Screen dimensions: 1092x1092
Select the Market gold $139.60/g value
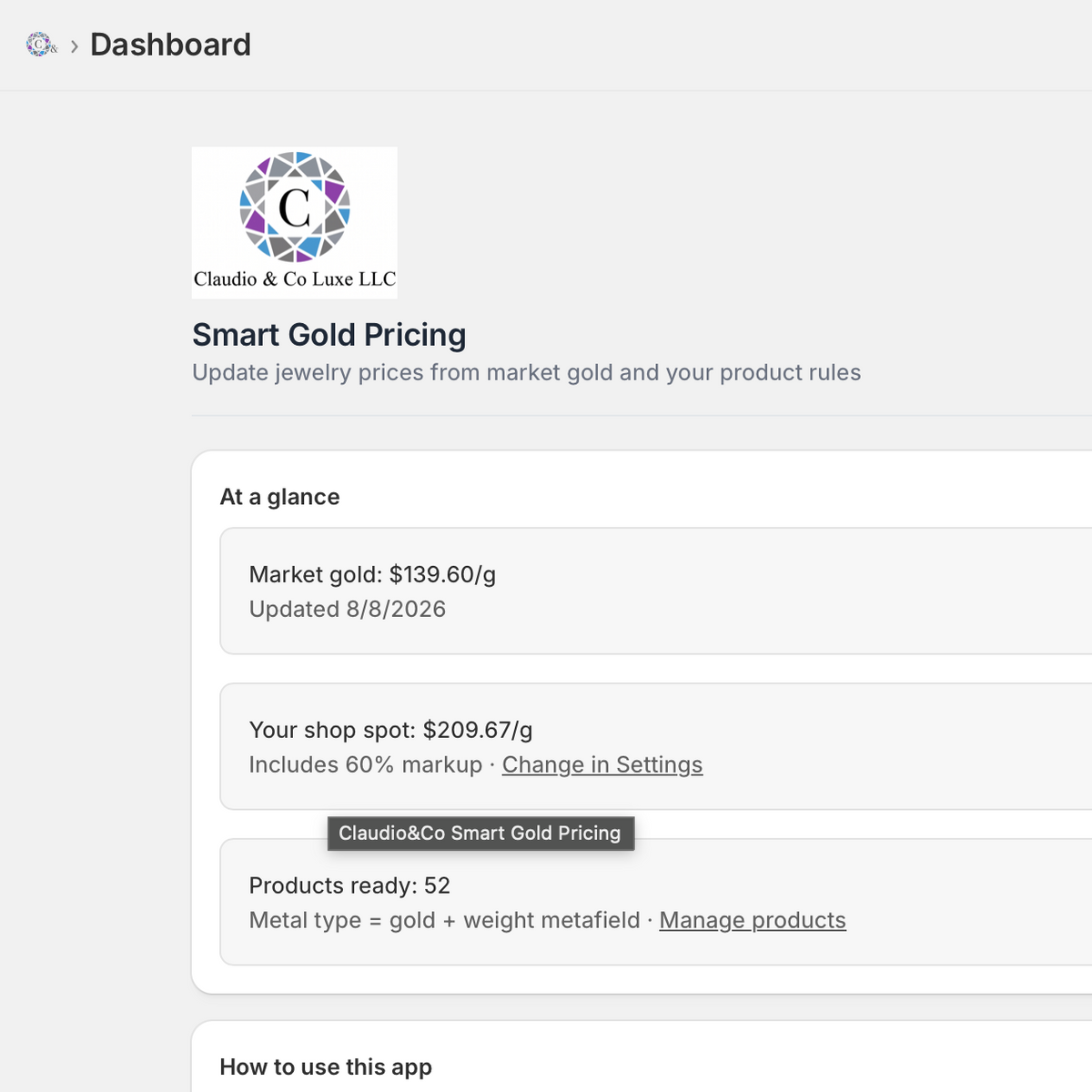click(372, 574)
